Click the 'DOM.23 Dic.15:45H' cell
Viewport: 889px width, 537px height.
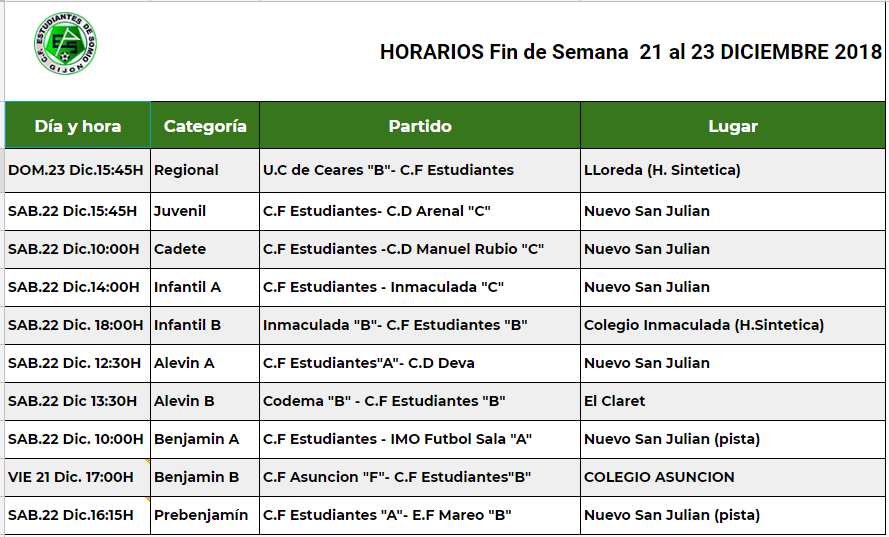(x=78, y=170)
